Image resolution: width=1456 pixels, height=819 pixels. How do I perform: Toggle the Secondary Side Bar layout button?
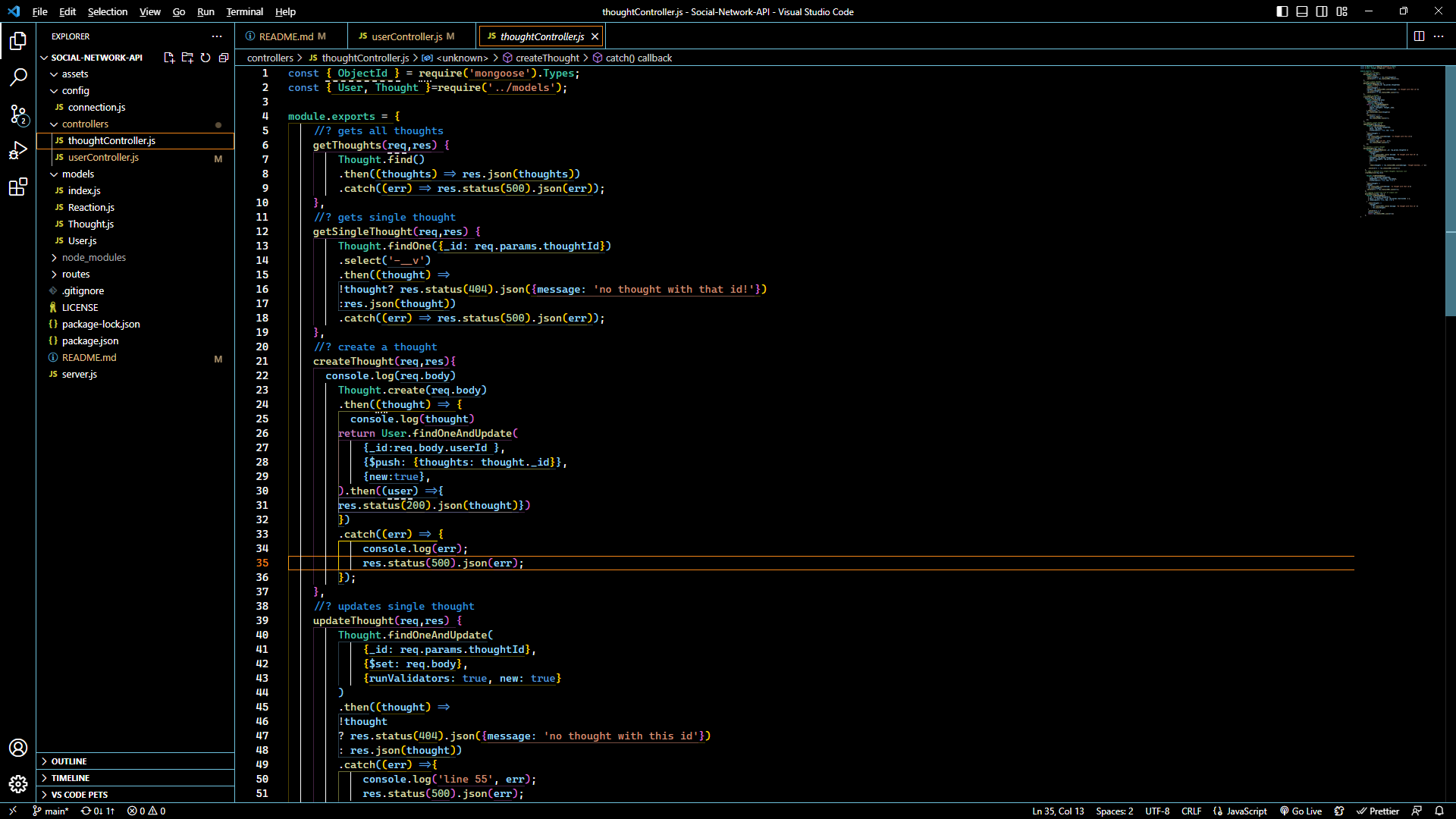point(1322,11)
